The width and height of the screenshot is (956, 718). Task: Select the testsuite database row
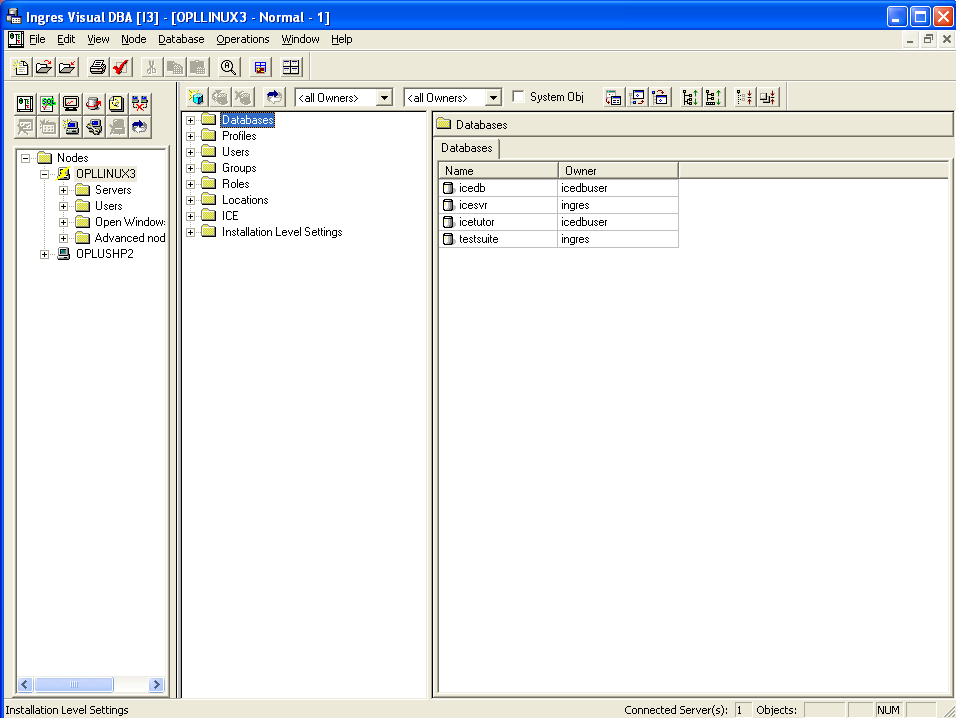pos(558,239)
